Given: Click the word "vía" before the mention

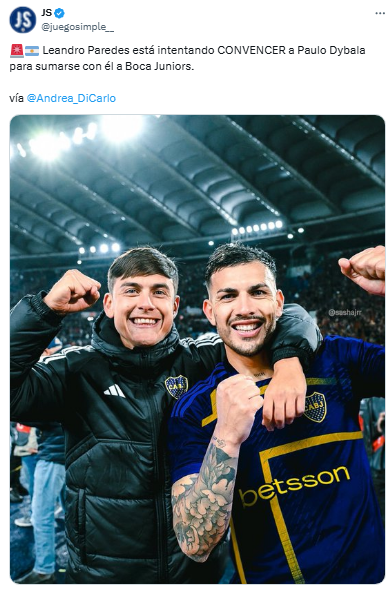Looking at the screenshot, I should [17, 98].
